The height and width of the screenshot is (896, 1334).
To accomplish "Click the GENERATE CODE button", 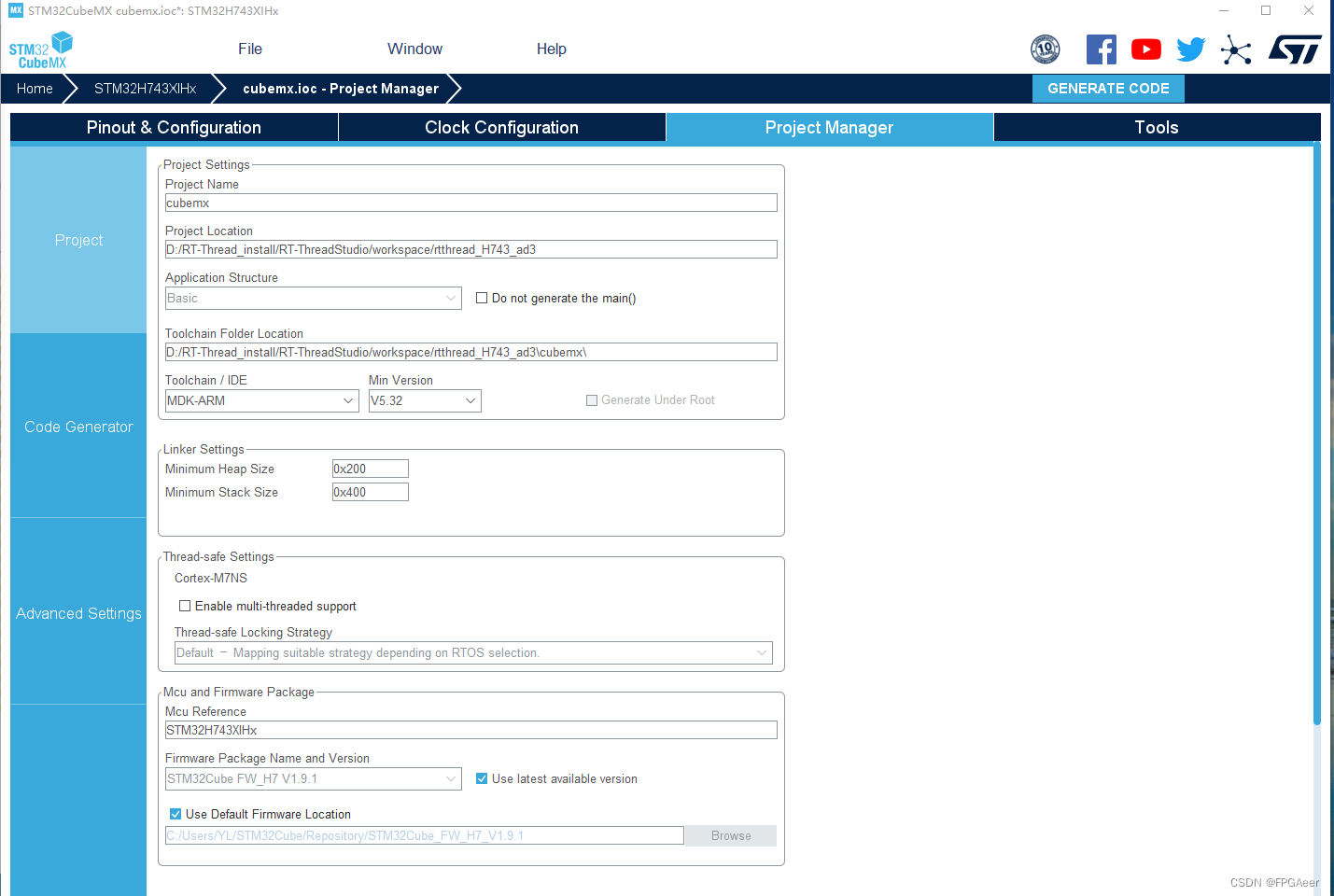I will click(1108, 89).
